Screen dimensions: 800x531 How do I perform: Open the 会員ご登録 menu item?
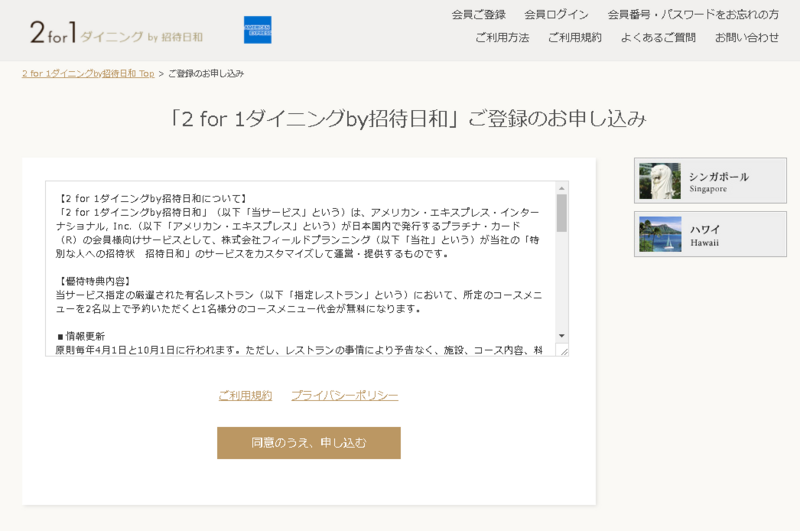pos(479,14)
